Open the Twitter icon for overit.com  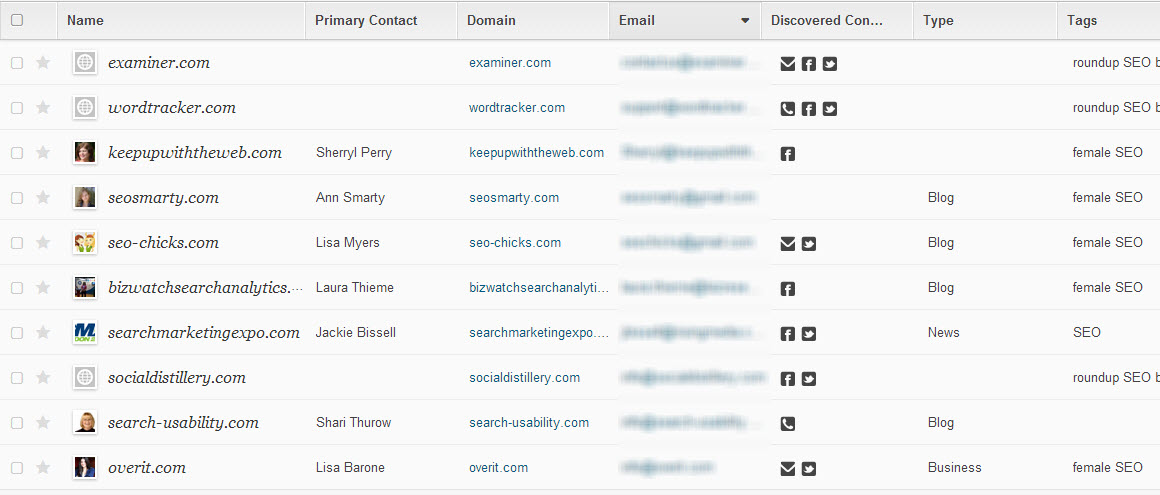point(809,469)
